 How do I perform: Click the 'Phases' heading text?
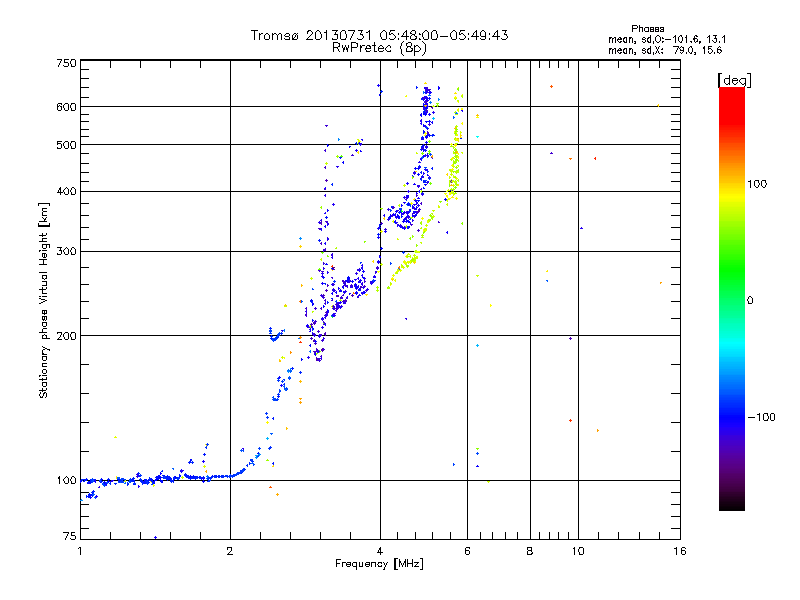647,29
